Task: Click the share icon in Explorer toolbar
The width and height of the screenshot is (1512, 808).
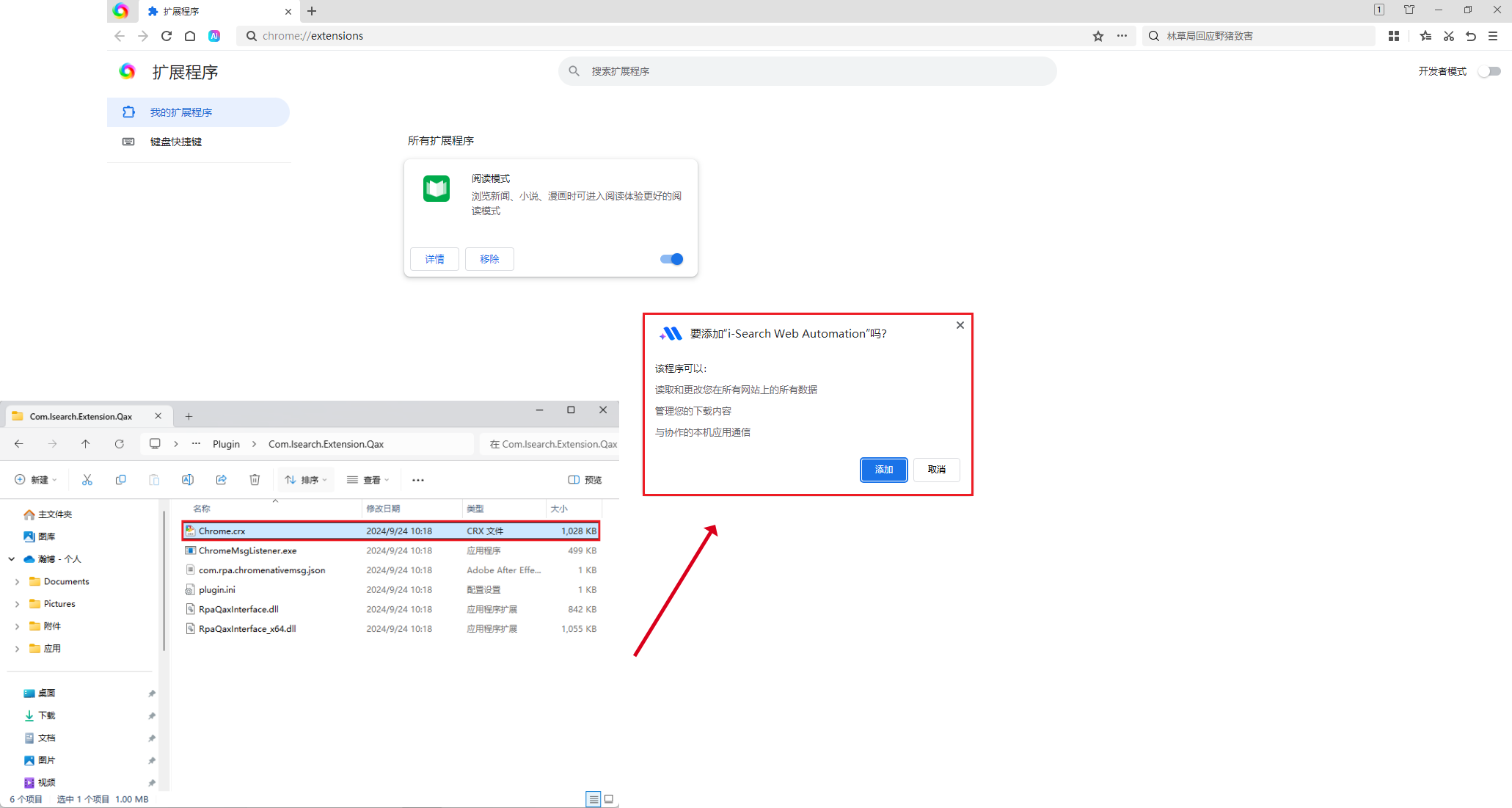Action: point(221,480)
